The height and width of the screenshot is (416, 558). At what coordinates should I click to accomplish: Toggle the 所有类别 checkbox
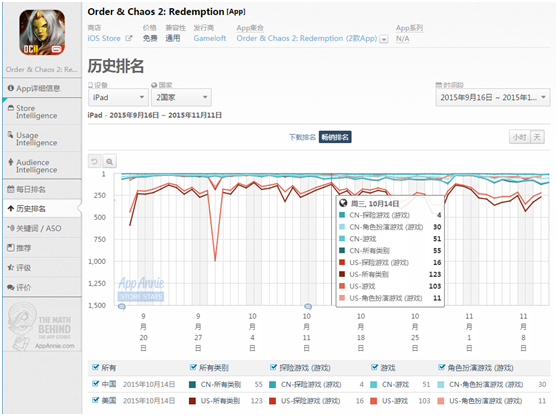click(x=193, y=367)
